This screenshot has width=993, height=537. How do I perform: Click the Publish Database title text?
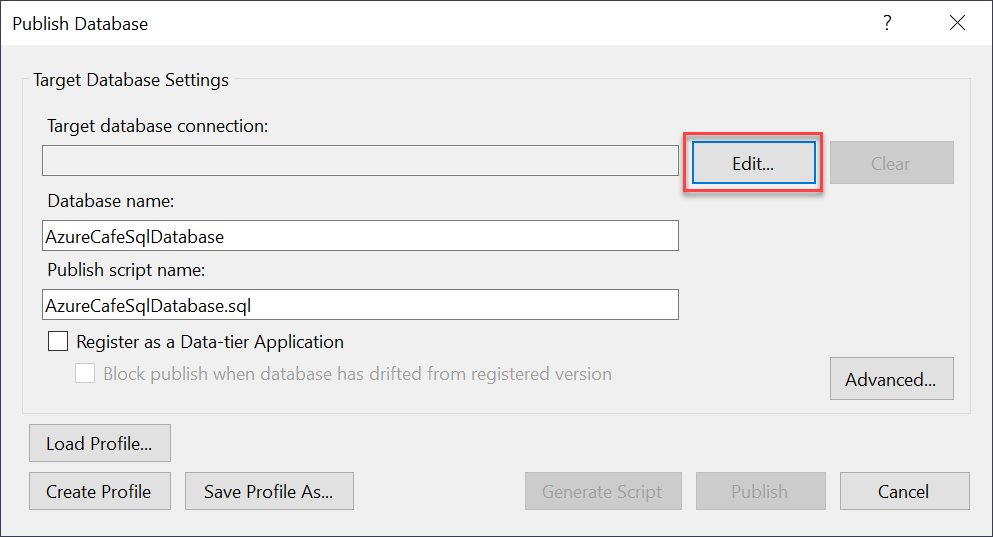click(80, 23)
